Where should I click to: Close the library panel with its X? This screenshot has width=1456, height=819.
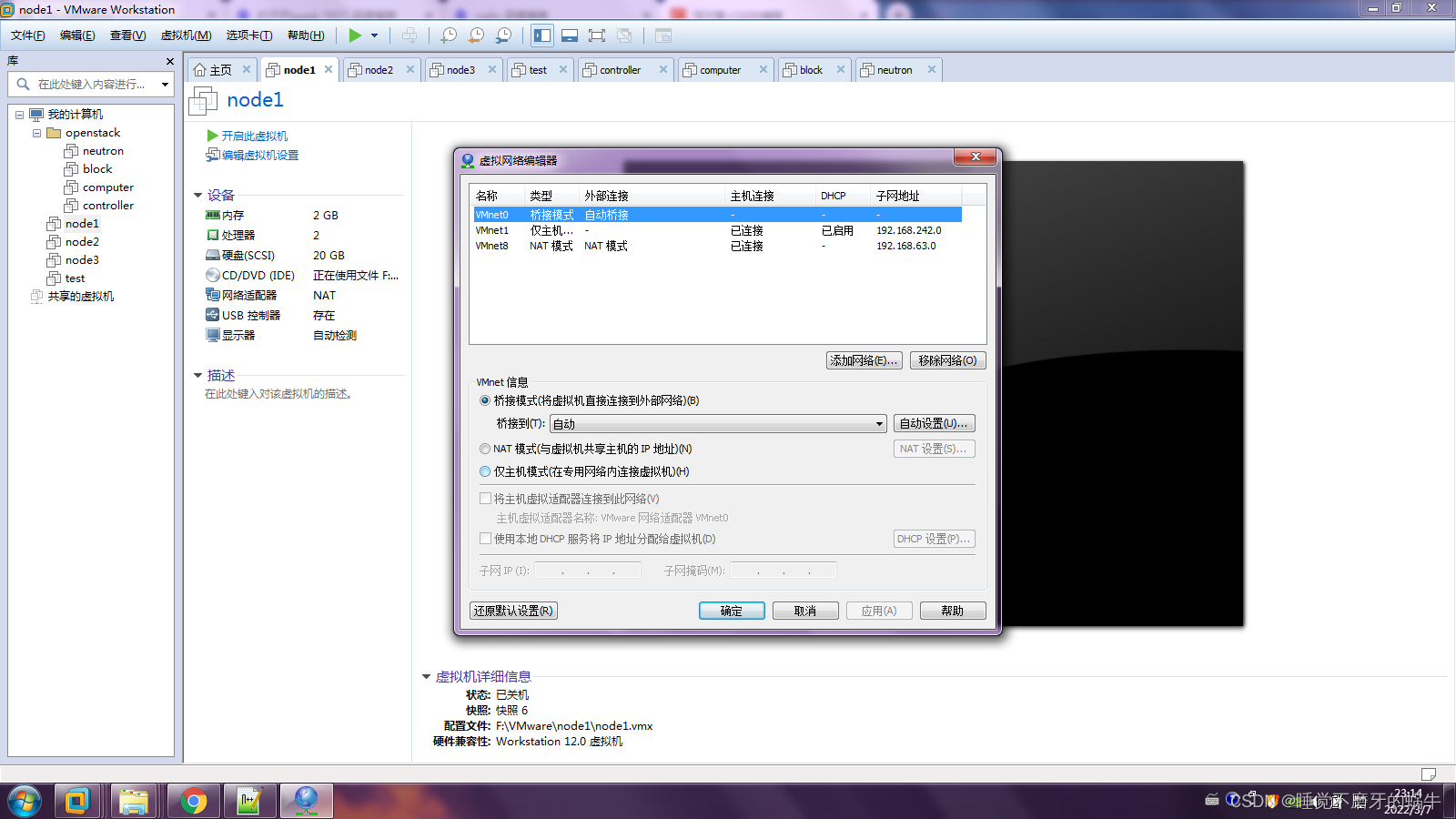pos(169,61)
